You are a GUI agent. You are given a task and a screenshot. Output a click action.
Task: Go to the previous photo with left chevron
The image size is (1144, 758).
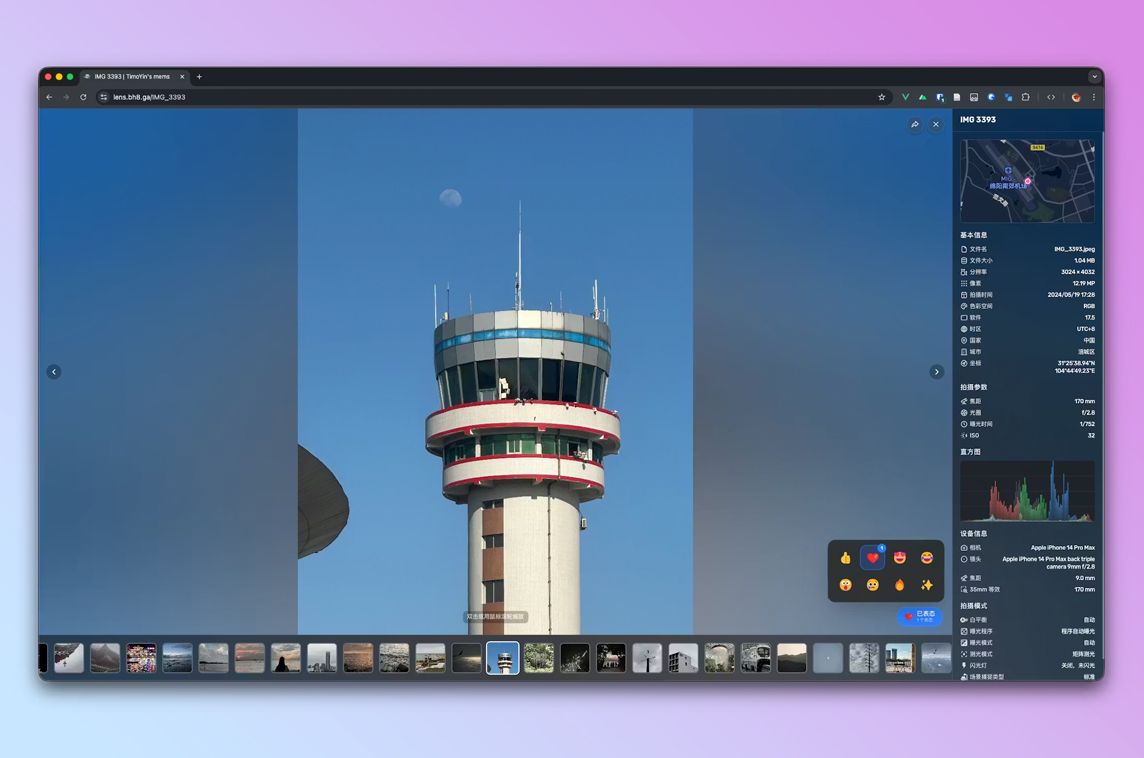[x=54, y=372]
